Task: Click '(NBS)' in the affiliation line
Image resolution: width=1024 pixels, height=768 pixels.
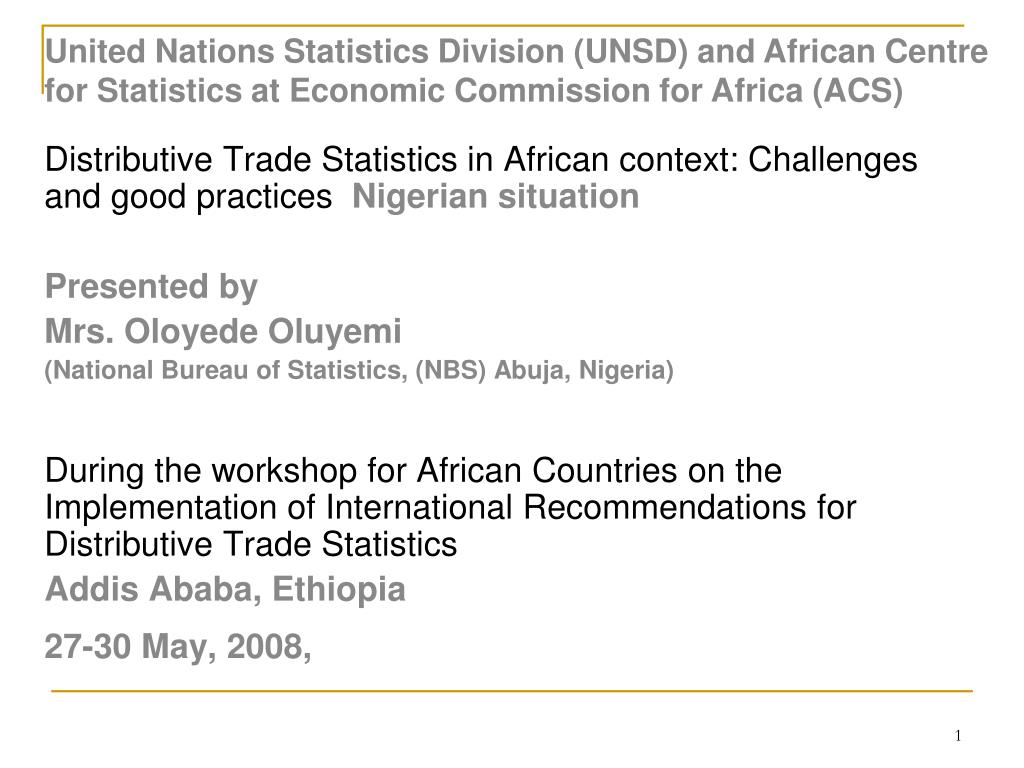Action: click(451, 370)
